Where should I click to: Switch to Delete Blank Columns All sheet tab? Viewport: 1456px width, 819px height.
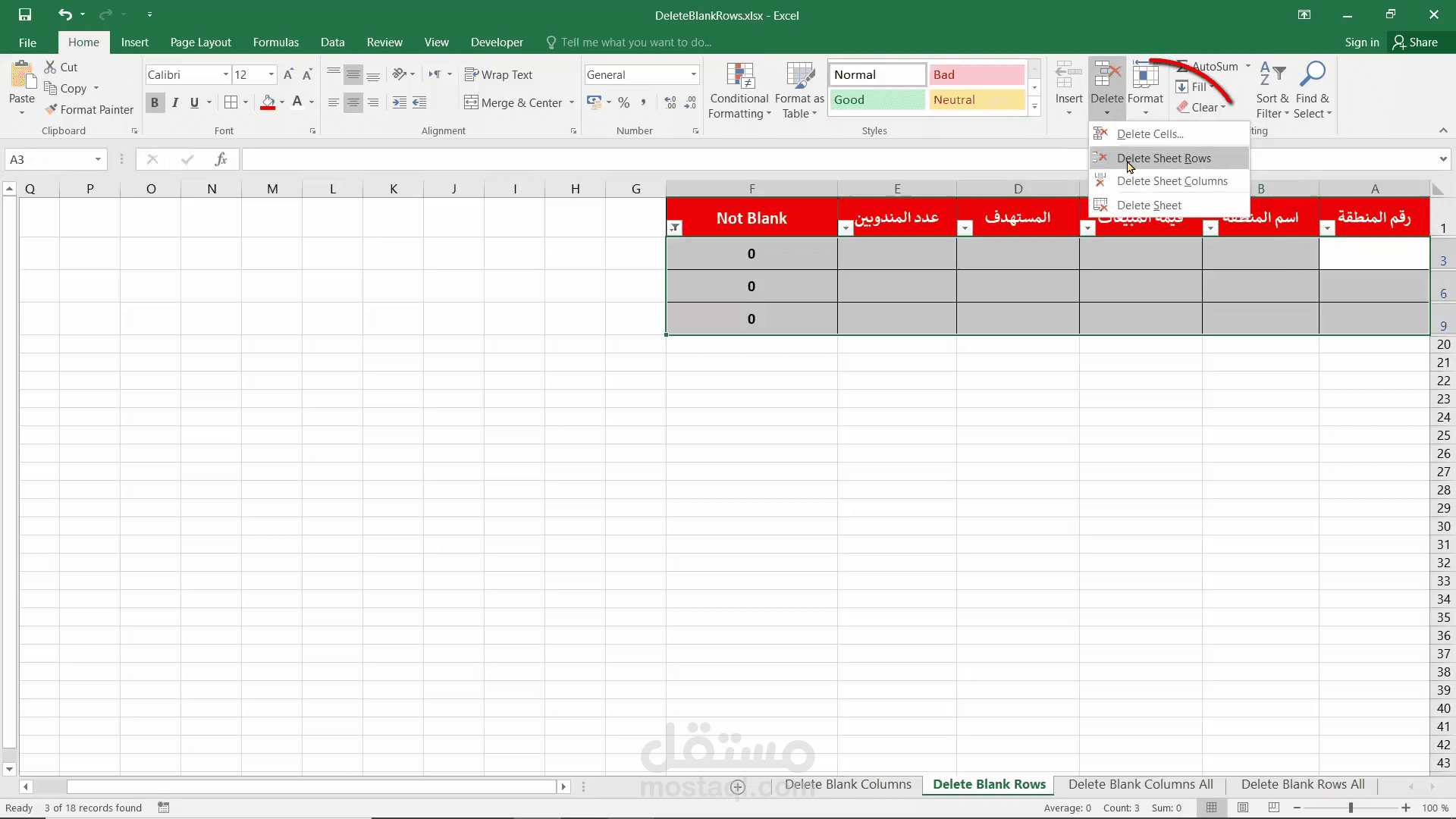(1141, 784)
